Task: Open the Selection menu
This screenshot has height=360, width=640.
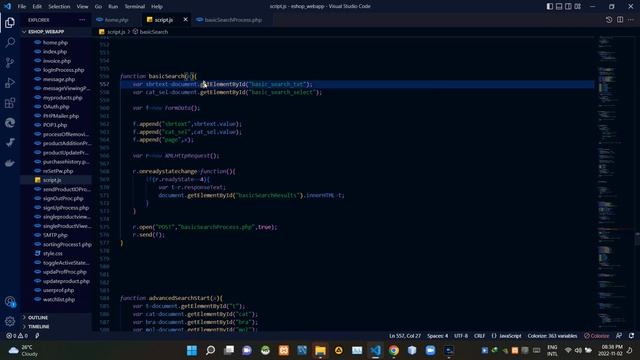Action: click(x=59, y=7)
